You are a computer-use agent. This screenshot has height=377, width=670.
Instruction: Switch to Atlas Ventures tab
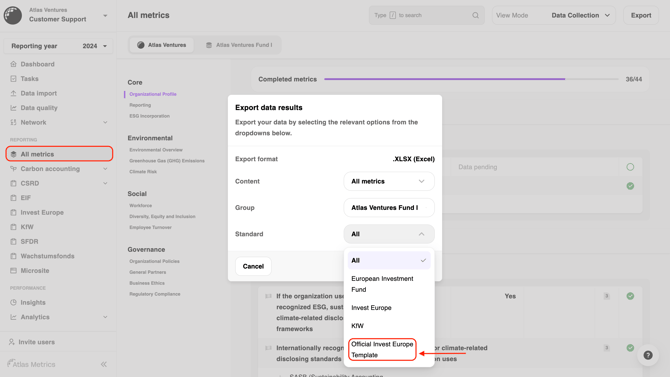pyautogui.click(x=162, y=45)
